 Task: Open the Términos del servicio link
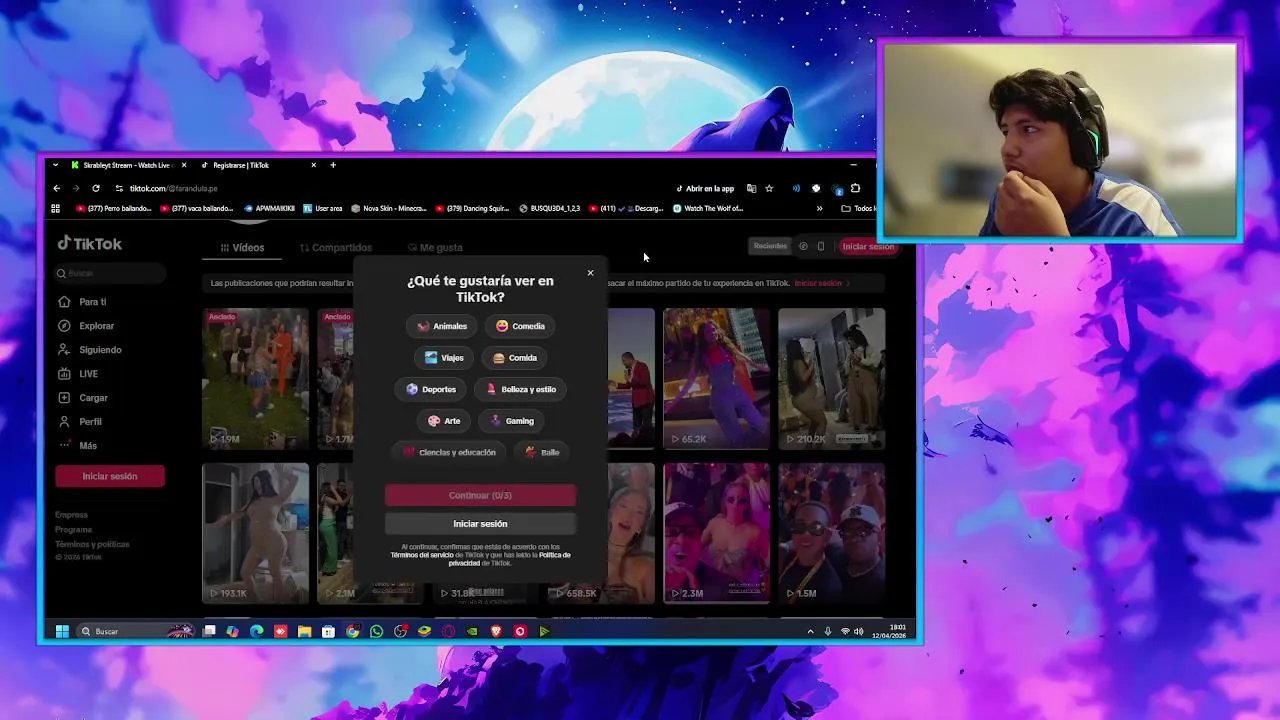point(421,555)
